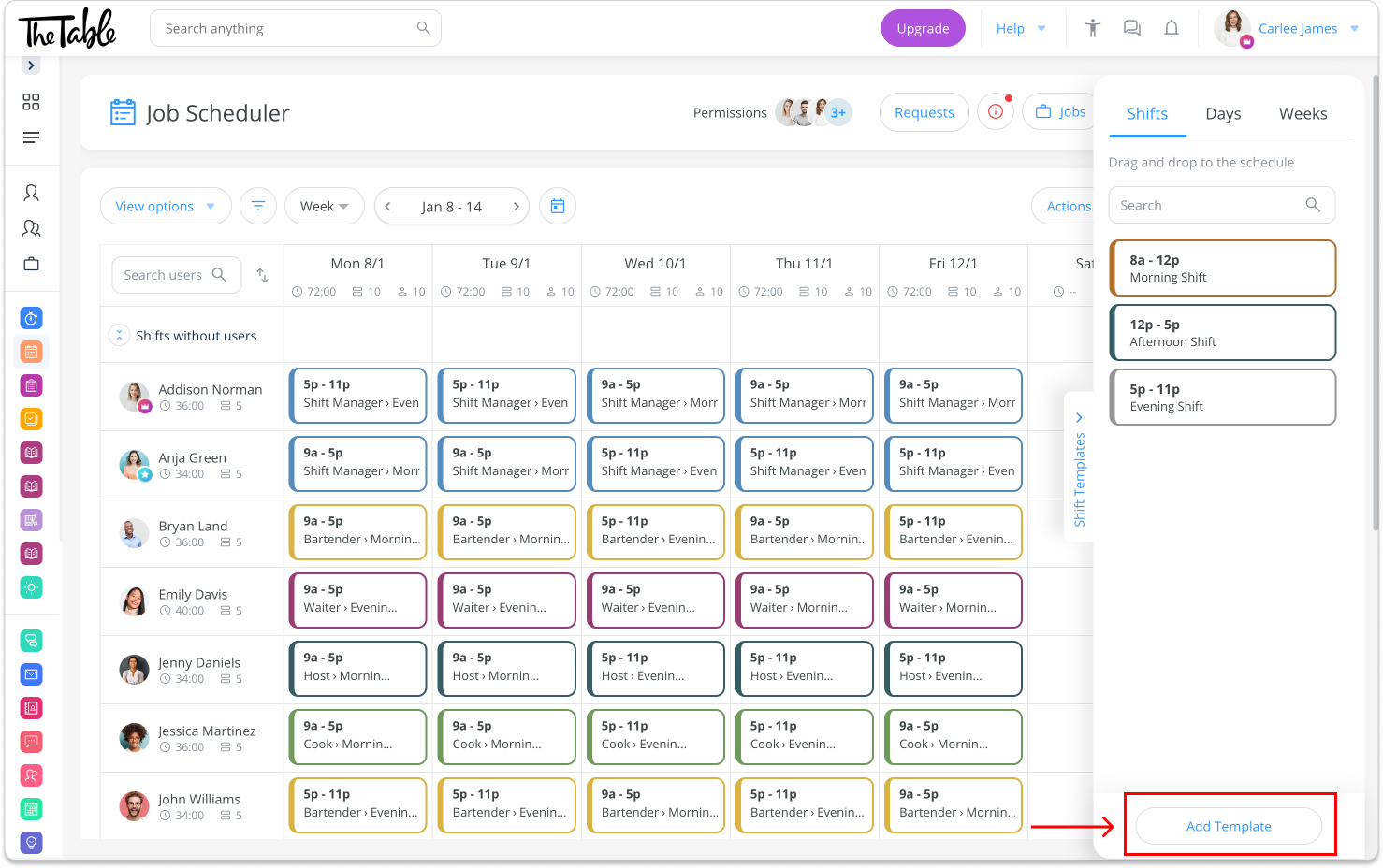Open the notifications bell in the top bar
This screenshot has width=1383, height=868.
(x=1172, y=28)
